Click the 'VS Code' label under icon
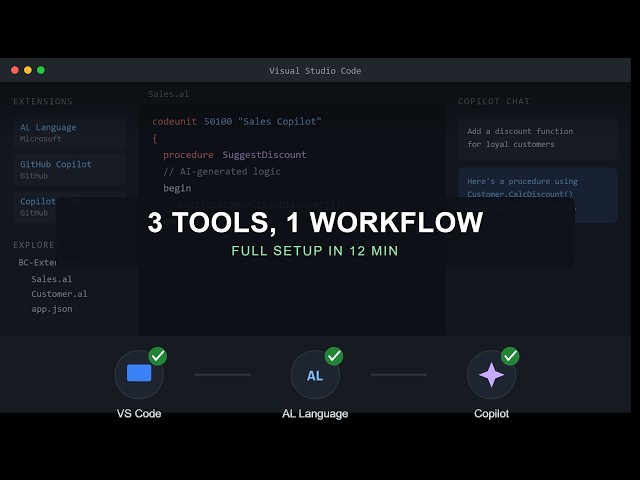Viewport: 640px width, 480px height. tap(139, 414)
